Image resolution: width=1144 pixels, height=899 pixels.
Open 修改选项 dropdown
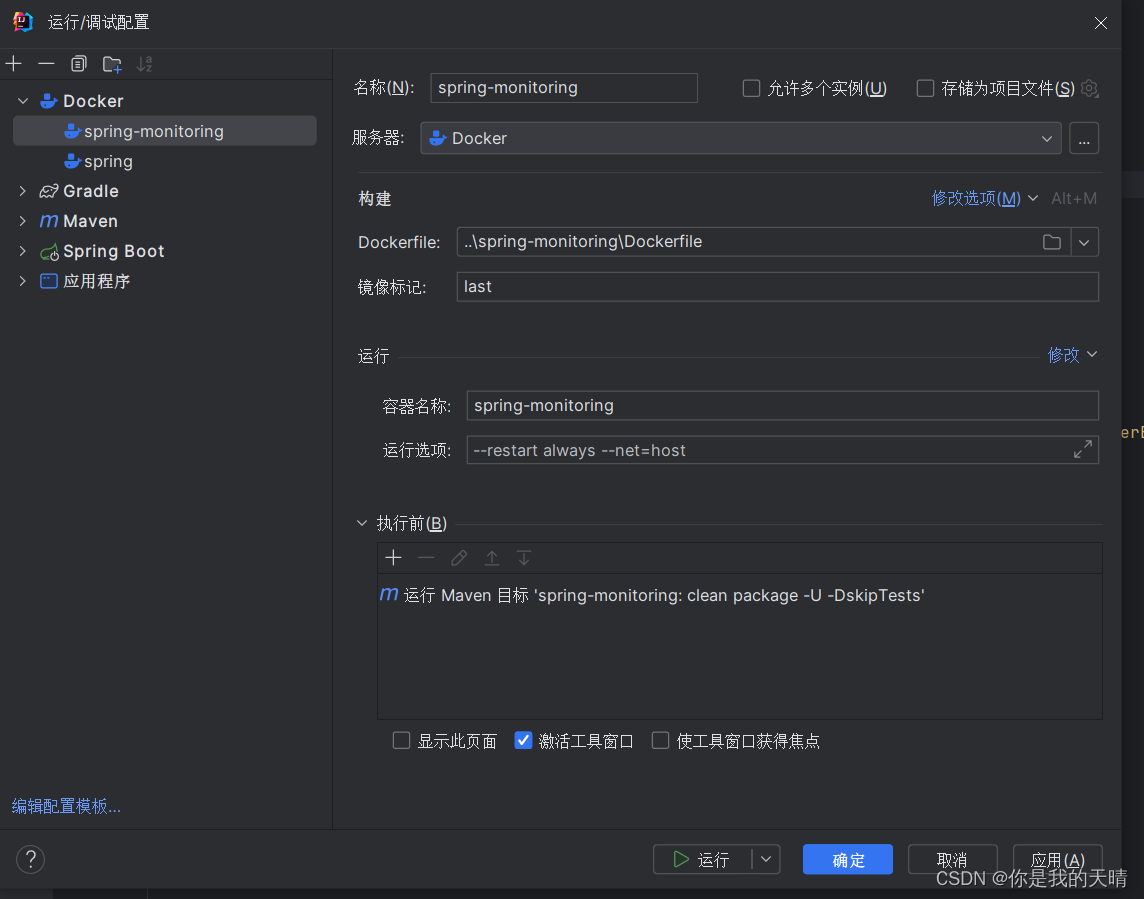[x=984, y=198]
